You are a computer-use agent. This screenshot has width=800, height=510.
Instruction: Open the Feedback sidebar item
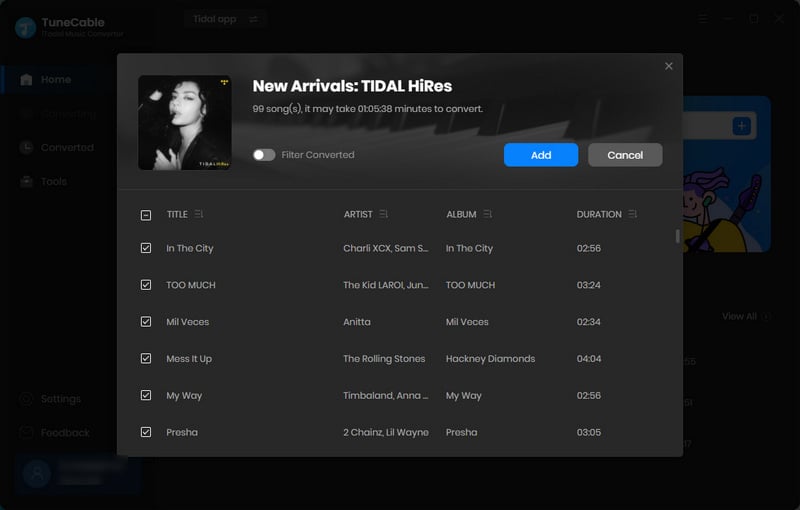coord(54,433)
